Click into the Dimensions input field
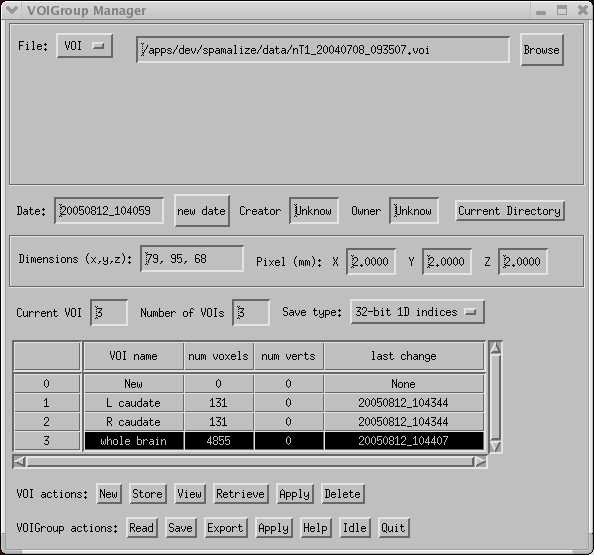This screenshot has width=594, height=555. (x=192, y=259)
